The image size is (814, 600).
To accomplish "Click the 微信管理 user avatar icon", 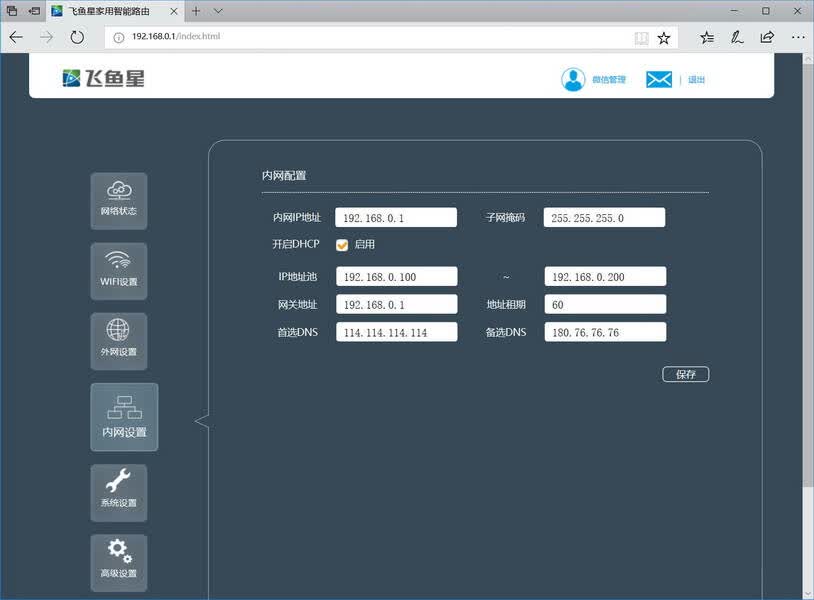I will coord(573,79).
